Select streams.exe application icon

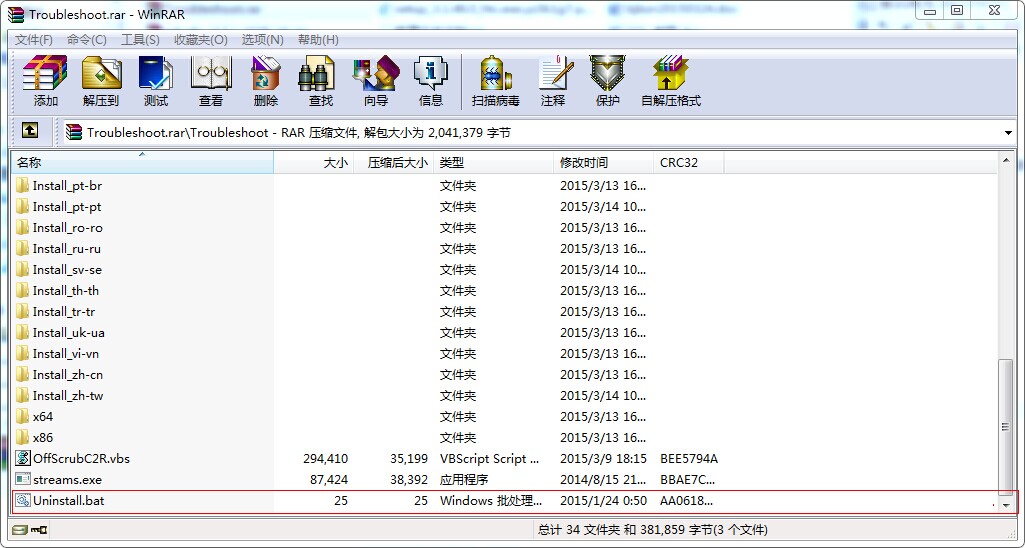(x=23, y=479)
